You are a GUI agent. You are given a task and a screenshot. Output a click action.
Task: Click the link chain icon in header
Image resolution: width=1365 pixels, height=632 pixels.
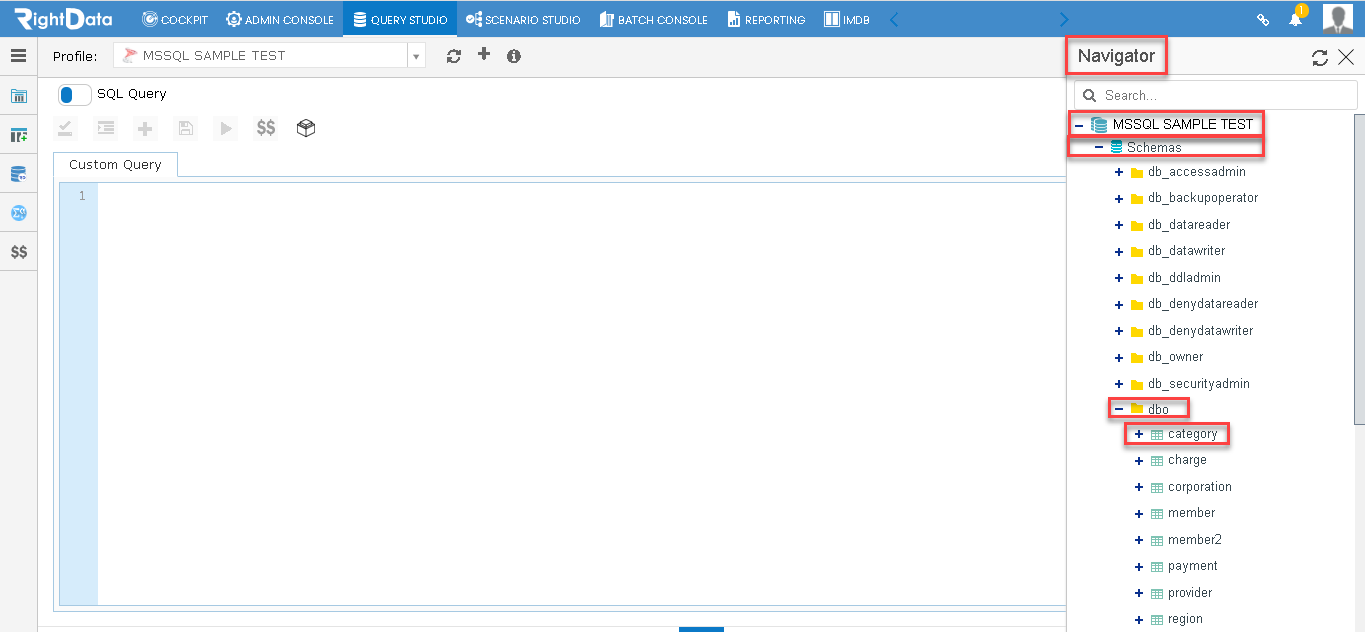pos(1263,19)
